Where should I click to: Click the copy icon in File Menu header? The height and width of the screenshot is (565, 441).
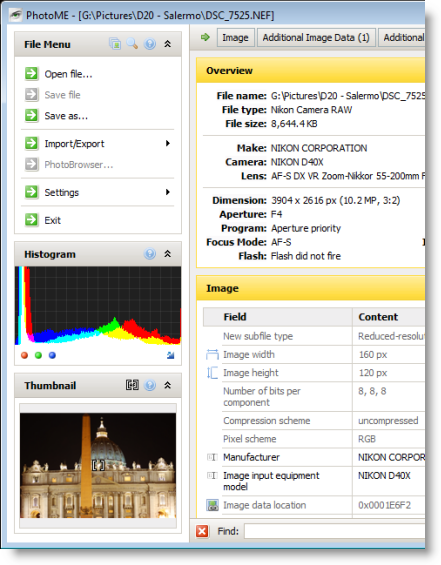coord(115,44)
